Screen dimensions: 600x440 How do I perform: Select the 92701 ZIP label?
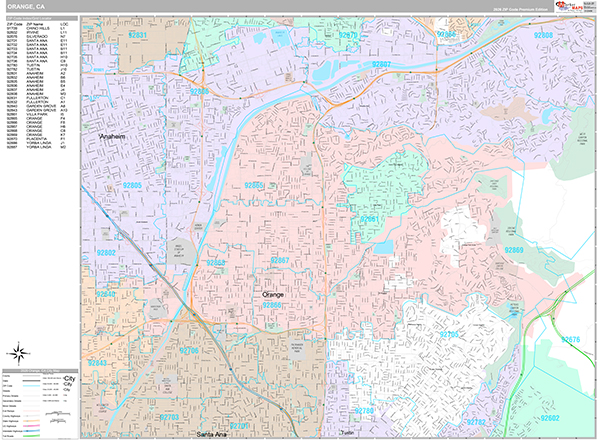(239, 426)
